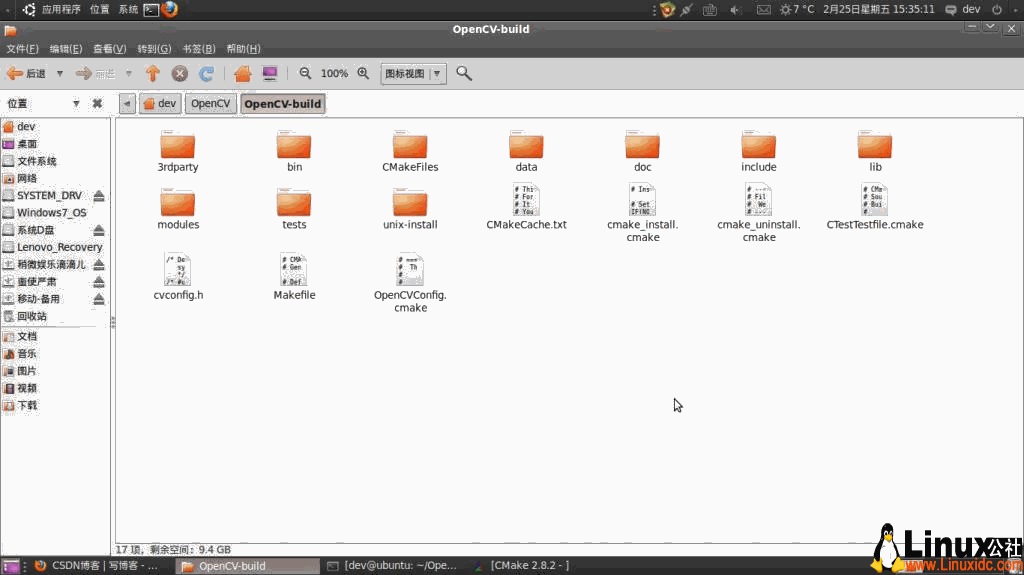The height and width of the screenshot is (575, 1024).
Task: Zoom out with the minus magnifier
Action: 305,73
